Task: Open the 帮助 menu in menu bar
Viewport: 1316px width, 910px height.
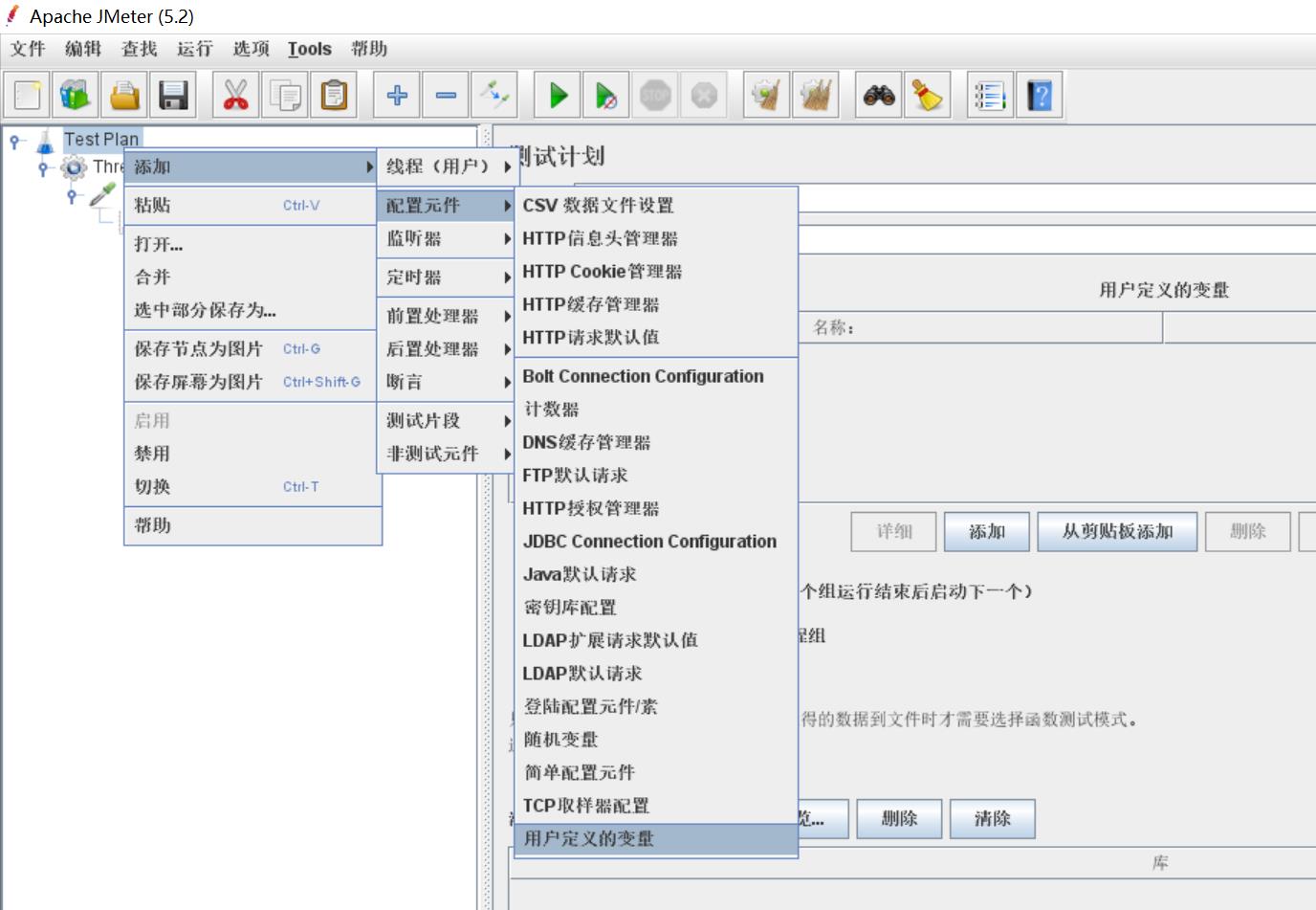Action: point(369,49)
